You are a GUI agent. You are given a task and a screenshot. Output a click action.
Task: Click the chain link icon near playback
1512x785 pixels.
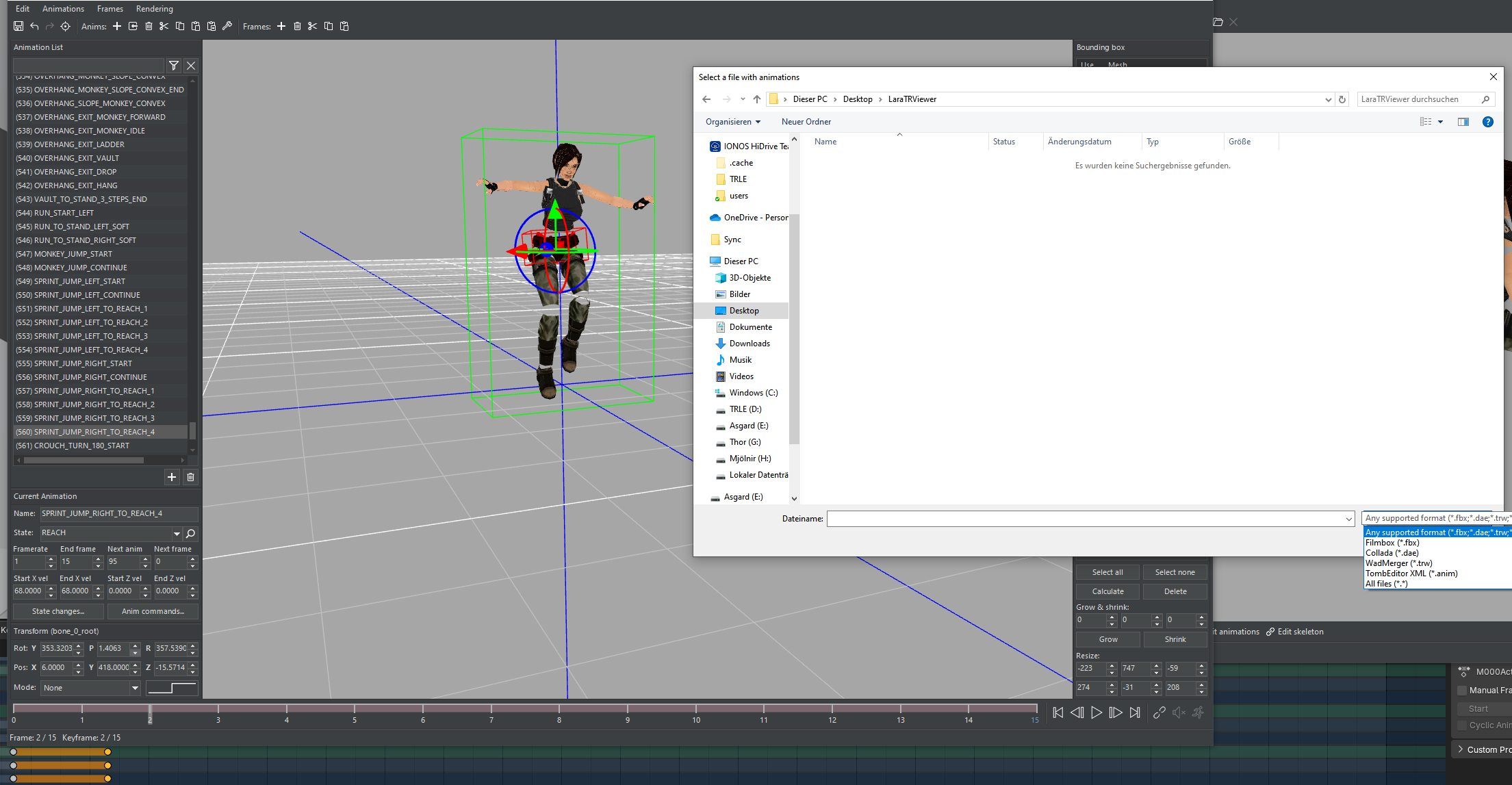1159,712
